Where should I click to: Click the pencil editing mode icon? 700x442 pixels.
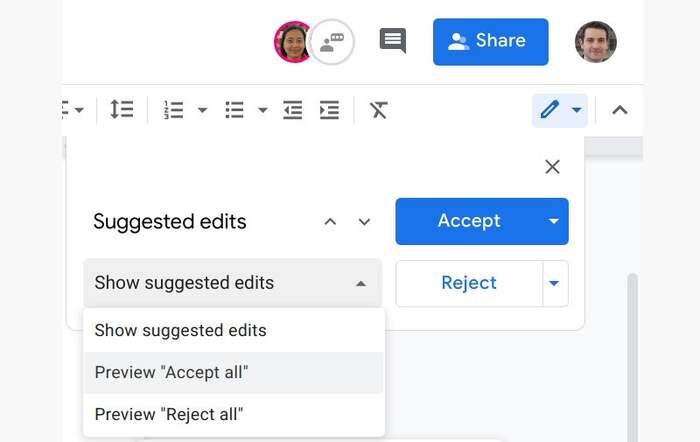549,110
